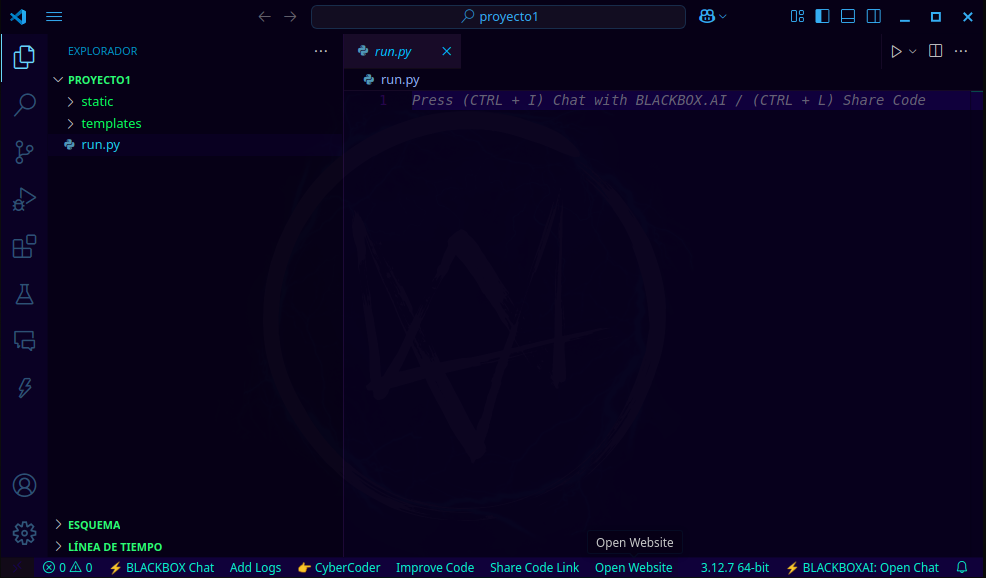Screen dimensions: 986x578
Task: Open the Run Python file dropdown arrow
Action: (913, 51)
